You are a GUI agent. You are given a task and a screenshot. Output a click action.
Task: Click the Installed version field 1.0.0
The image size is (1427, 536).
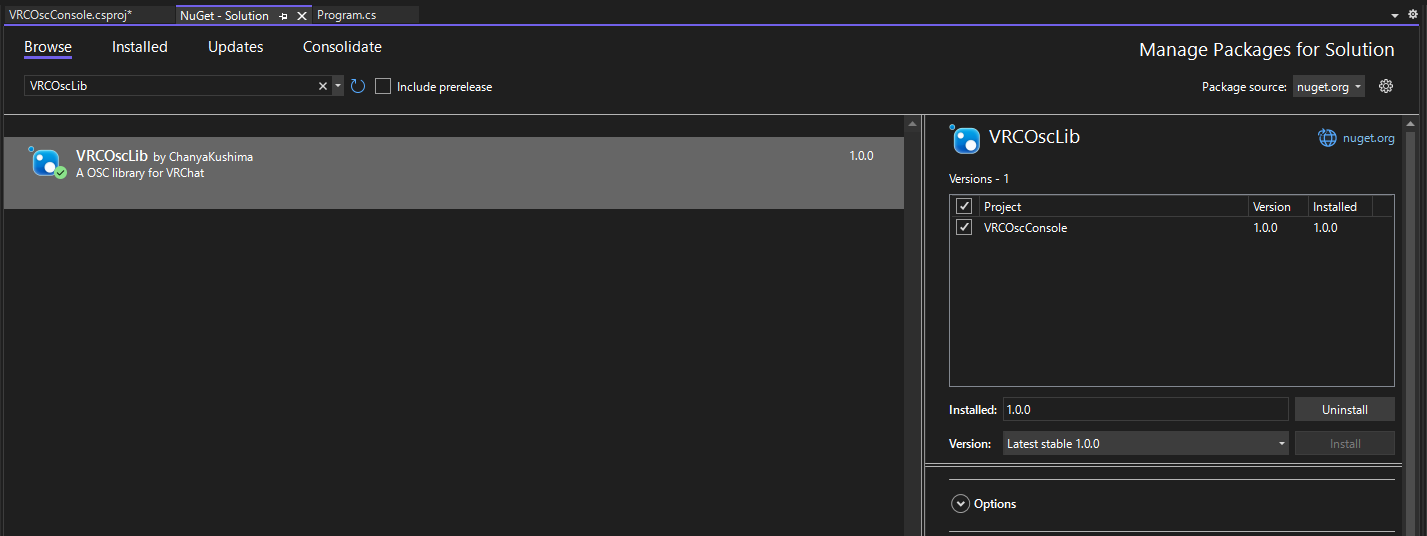point(1146,409)
